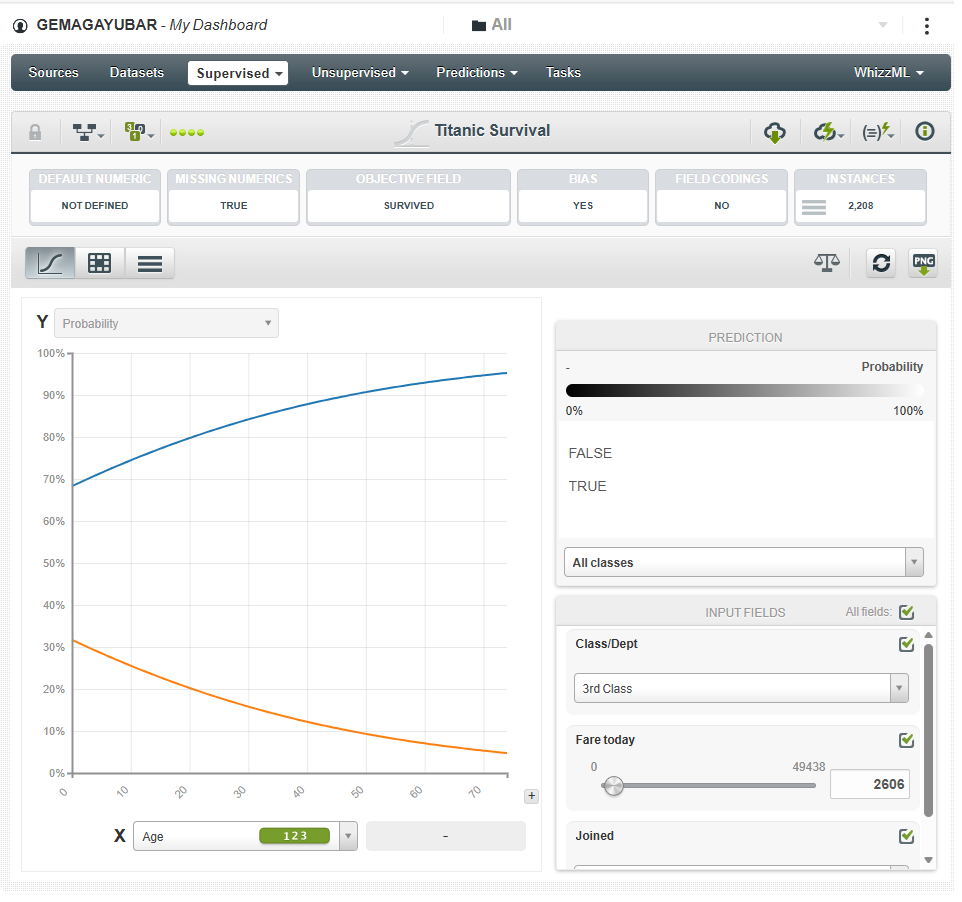Go to the Datasets section
962x902 pixels.
click(x=137, y=73)
